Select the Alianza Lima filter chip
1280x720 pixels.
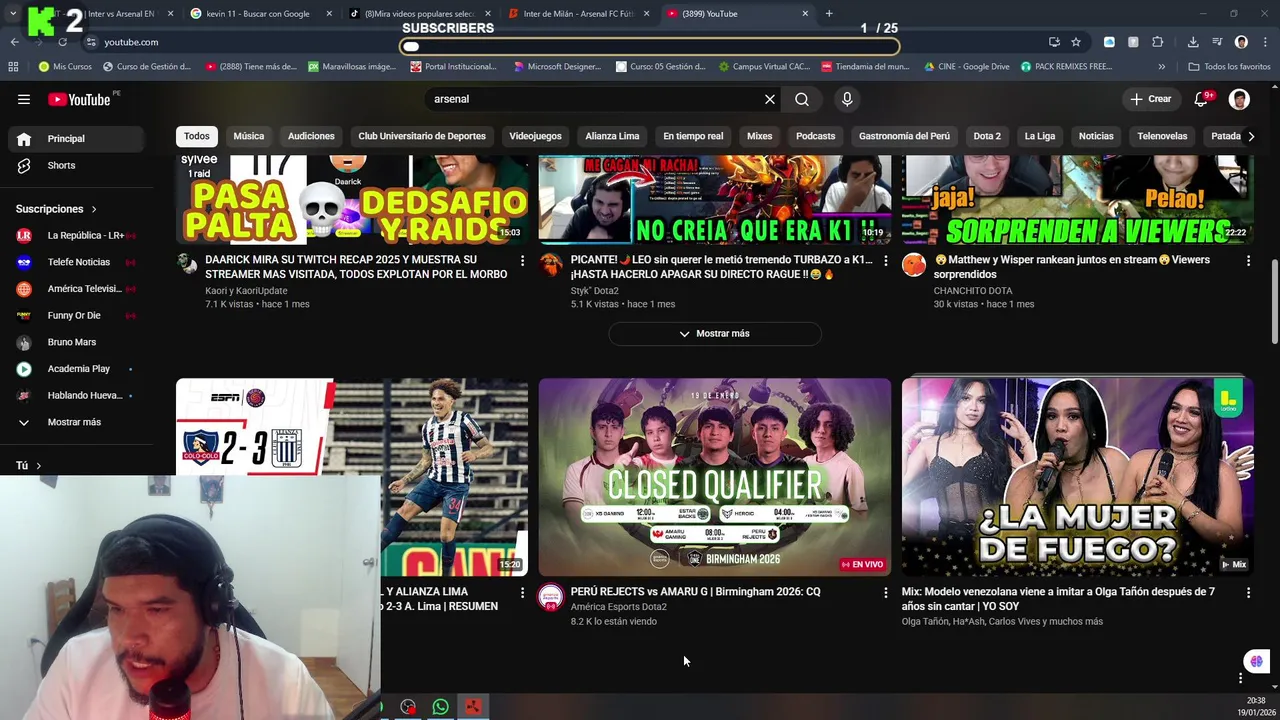[612, 136]
